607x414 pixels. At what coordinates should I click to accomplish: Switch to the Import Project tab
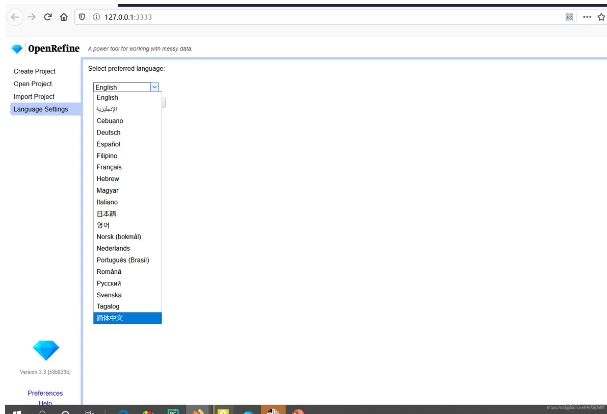click(x=34, y=96)
